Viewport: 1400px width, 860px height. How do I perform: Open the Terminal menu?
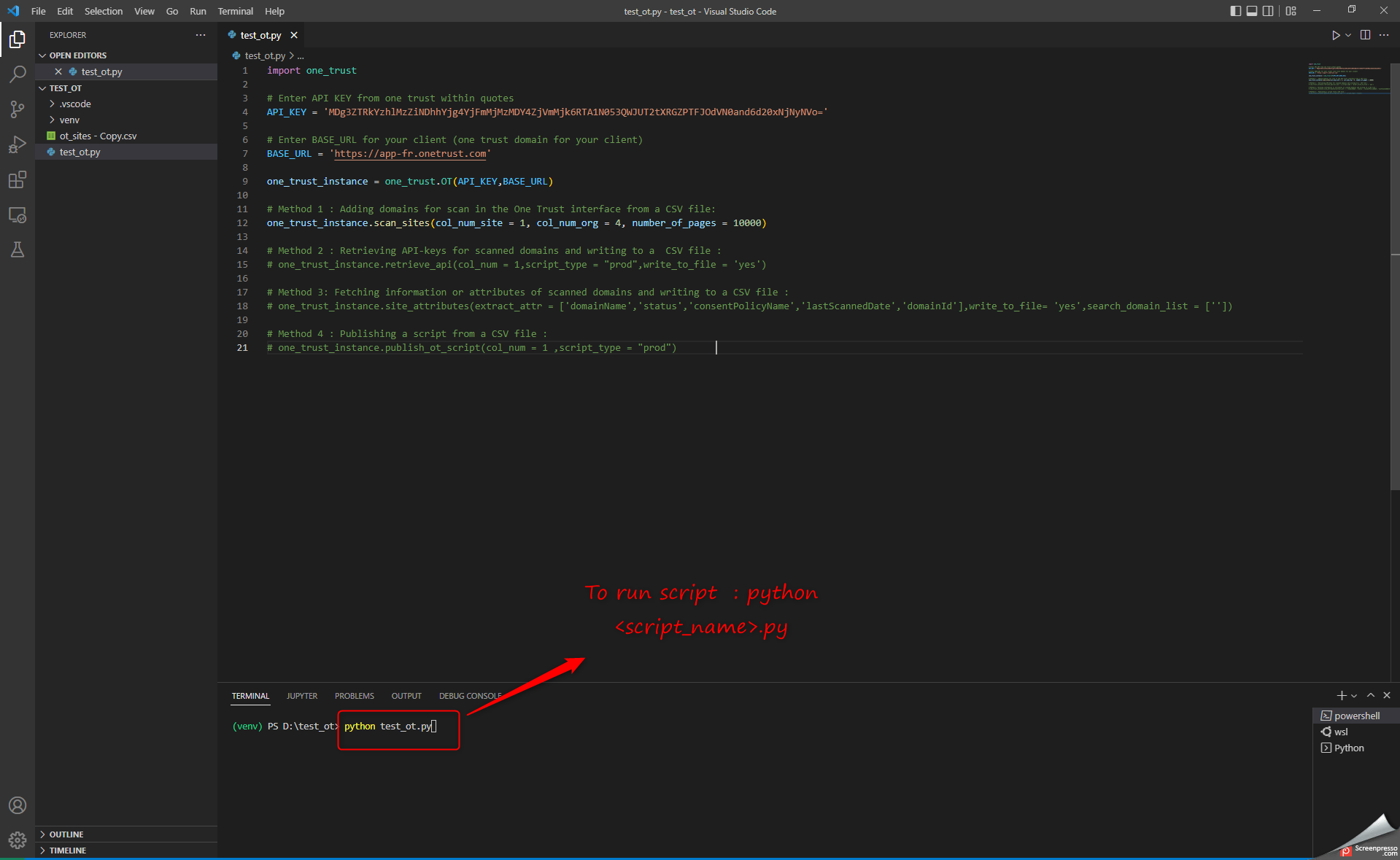tap(236, 11)
